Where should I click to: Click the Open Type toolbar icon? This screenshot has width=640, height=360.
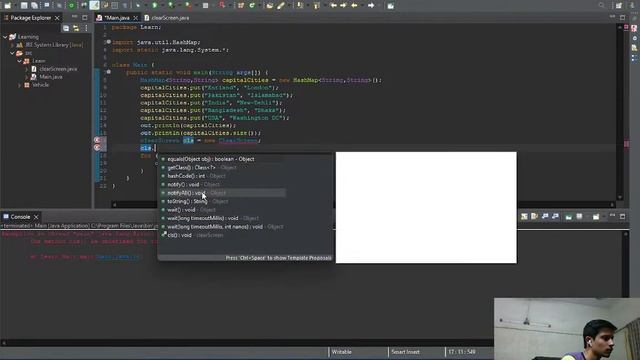[x=270, y=5]
